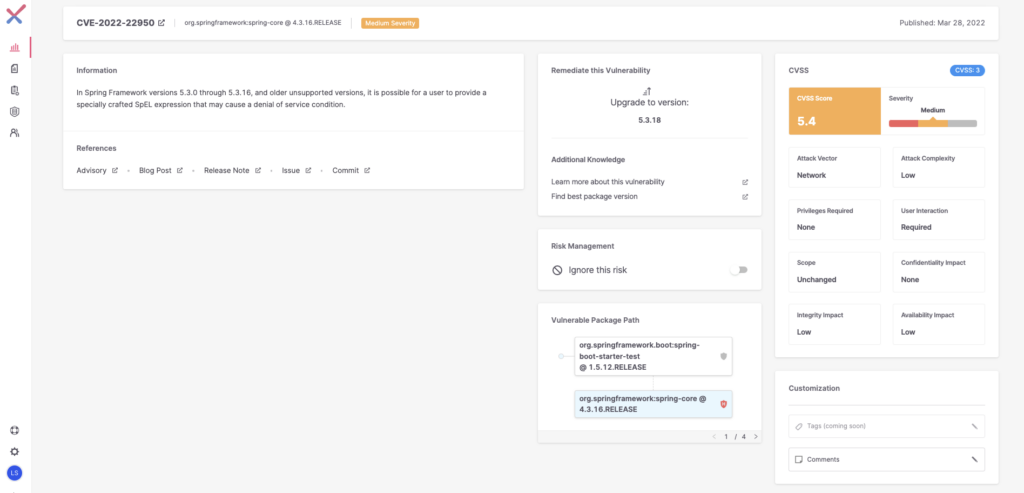This screenshot has width=1024, height=493.
Task: Click the User Interaction Required tile
Action: coord(938,219)
